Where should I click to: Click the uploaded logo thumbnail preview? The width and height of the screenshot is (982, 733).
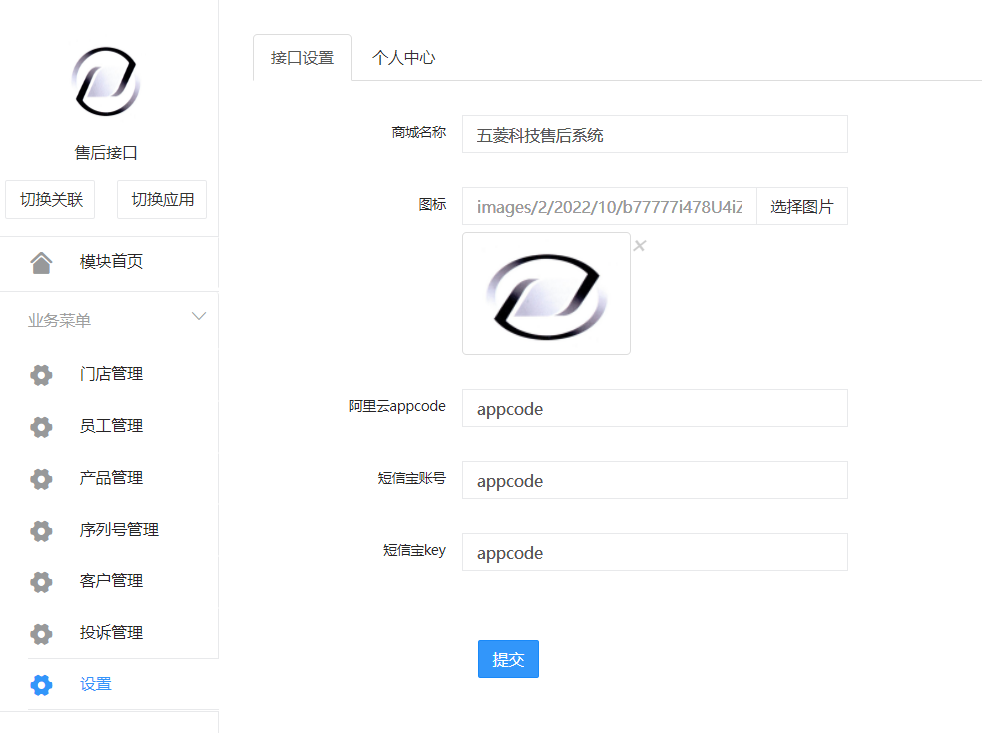(x=546, y=294)
